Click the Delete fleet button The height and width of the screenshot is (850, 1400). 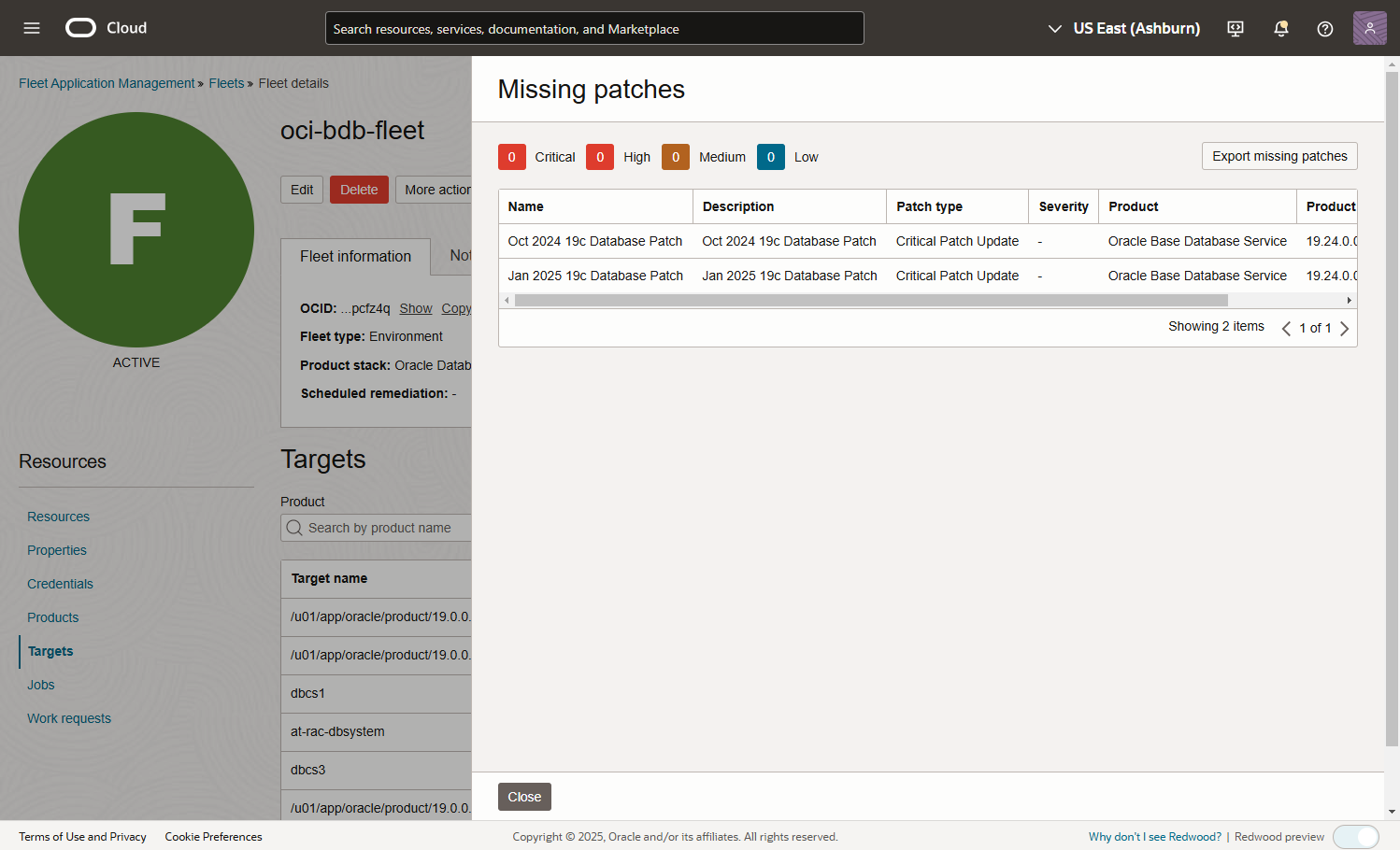(x=359, y=190)
